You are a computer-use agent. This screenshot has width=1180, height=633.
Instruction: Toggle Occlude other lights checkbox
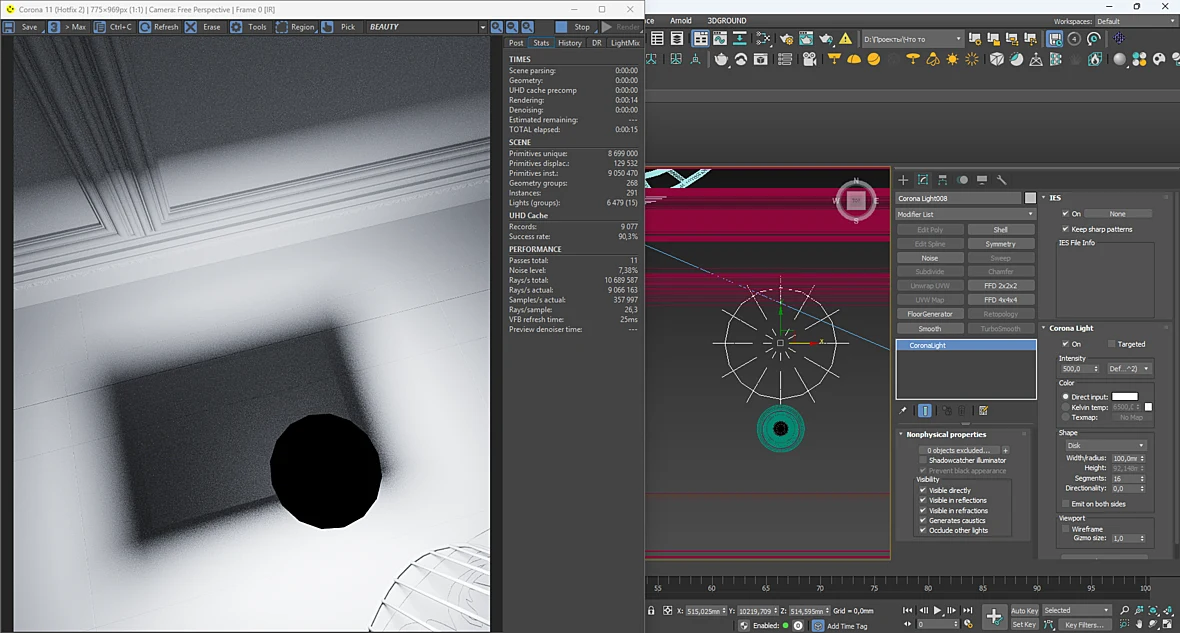pos(923,530)
